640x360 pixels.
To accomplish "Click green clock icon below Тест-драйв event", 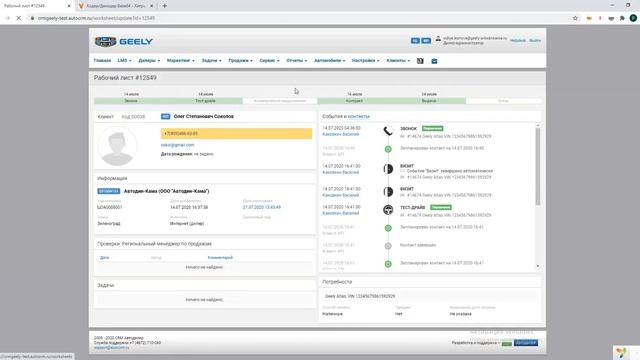I will [388, 228].
